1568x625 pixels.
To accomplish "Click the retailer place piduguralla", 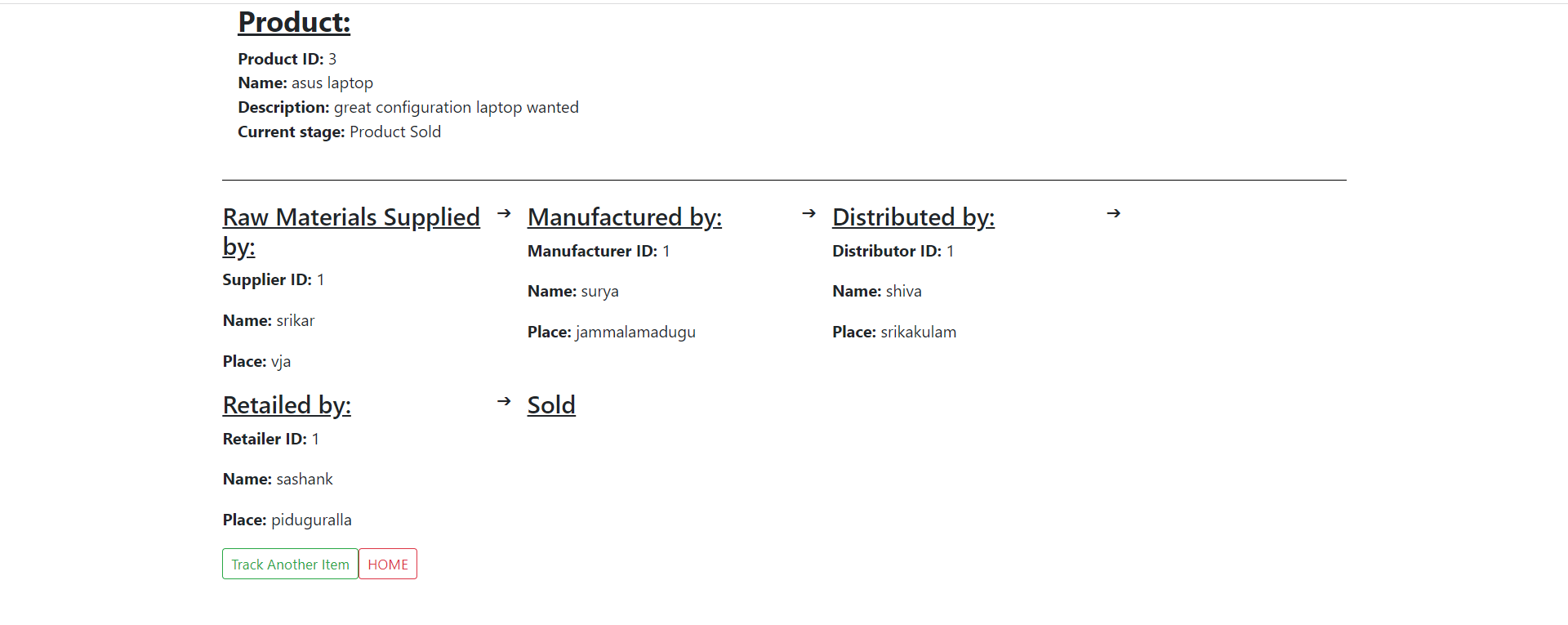I will click(x=311, y=520).
